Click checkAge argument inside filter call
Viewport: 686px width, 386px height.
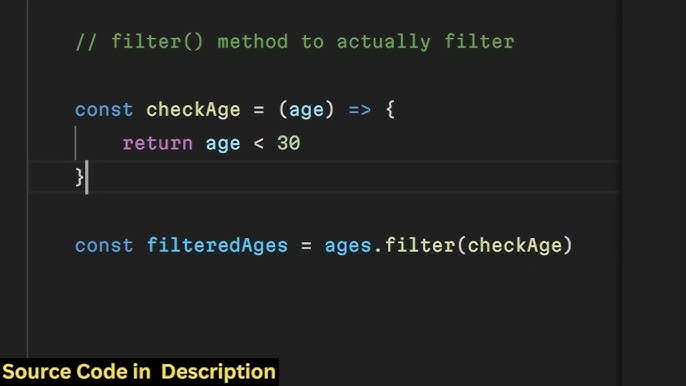pyautogui.click(x=514, y=246)
